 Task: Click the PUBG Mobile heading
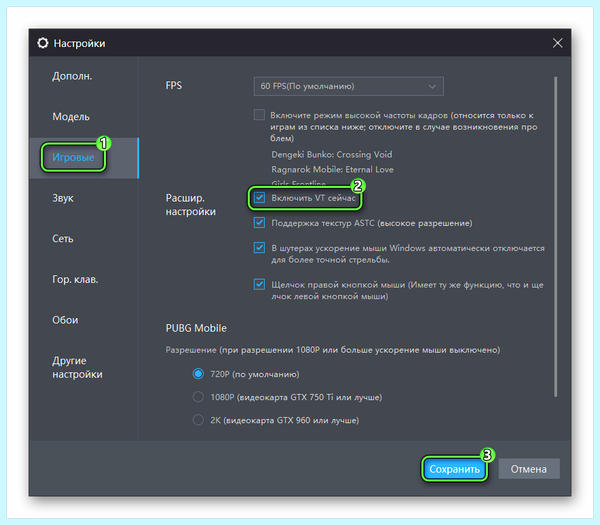click(x=196, y=328)
